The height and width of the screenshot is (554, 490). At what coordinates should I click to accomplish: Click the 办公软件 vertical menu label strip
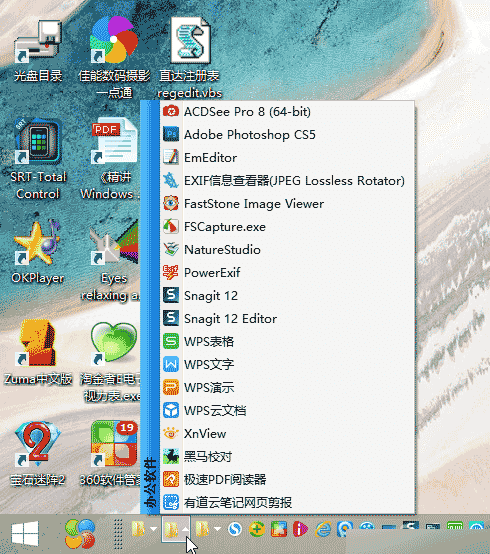[x=150, y=307]
